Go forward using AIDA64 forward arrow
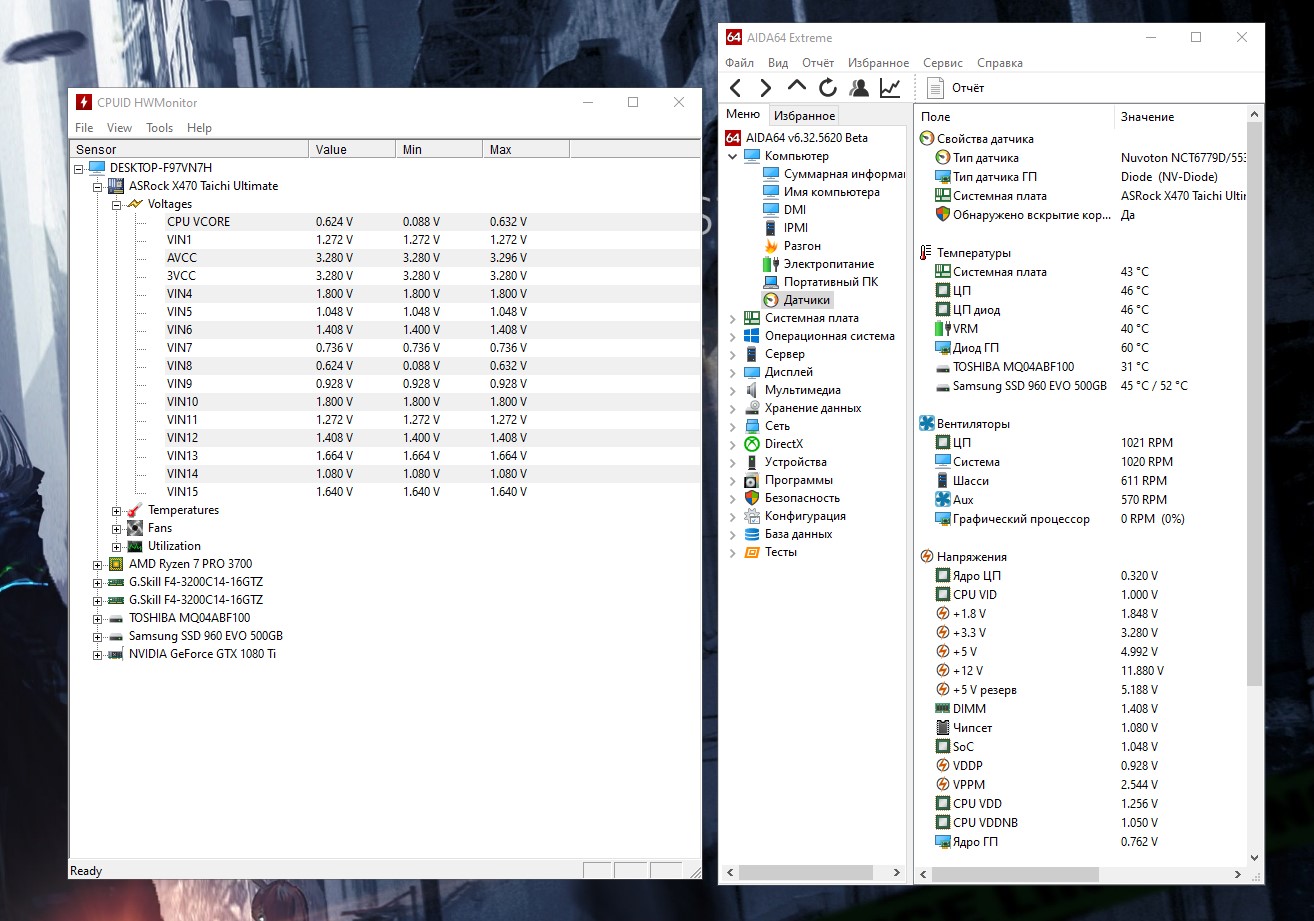The width and height of the screenshot is (1314, 921). (x=766, y=88)
